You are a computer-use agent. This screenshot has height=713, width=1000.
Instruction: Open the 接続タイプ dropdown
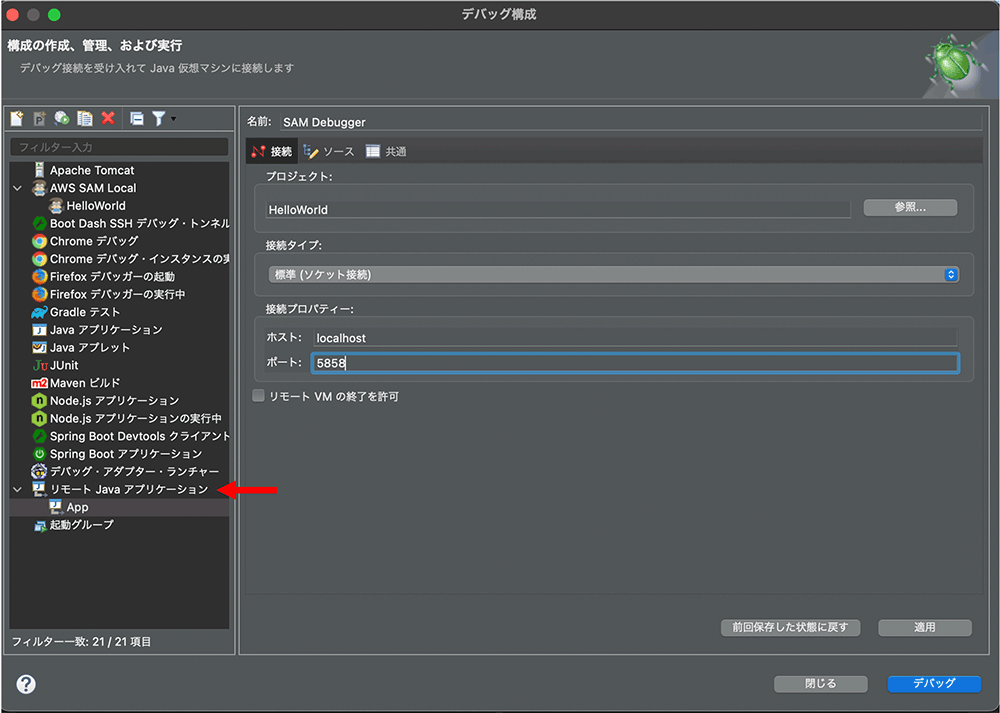point(613,274)
